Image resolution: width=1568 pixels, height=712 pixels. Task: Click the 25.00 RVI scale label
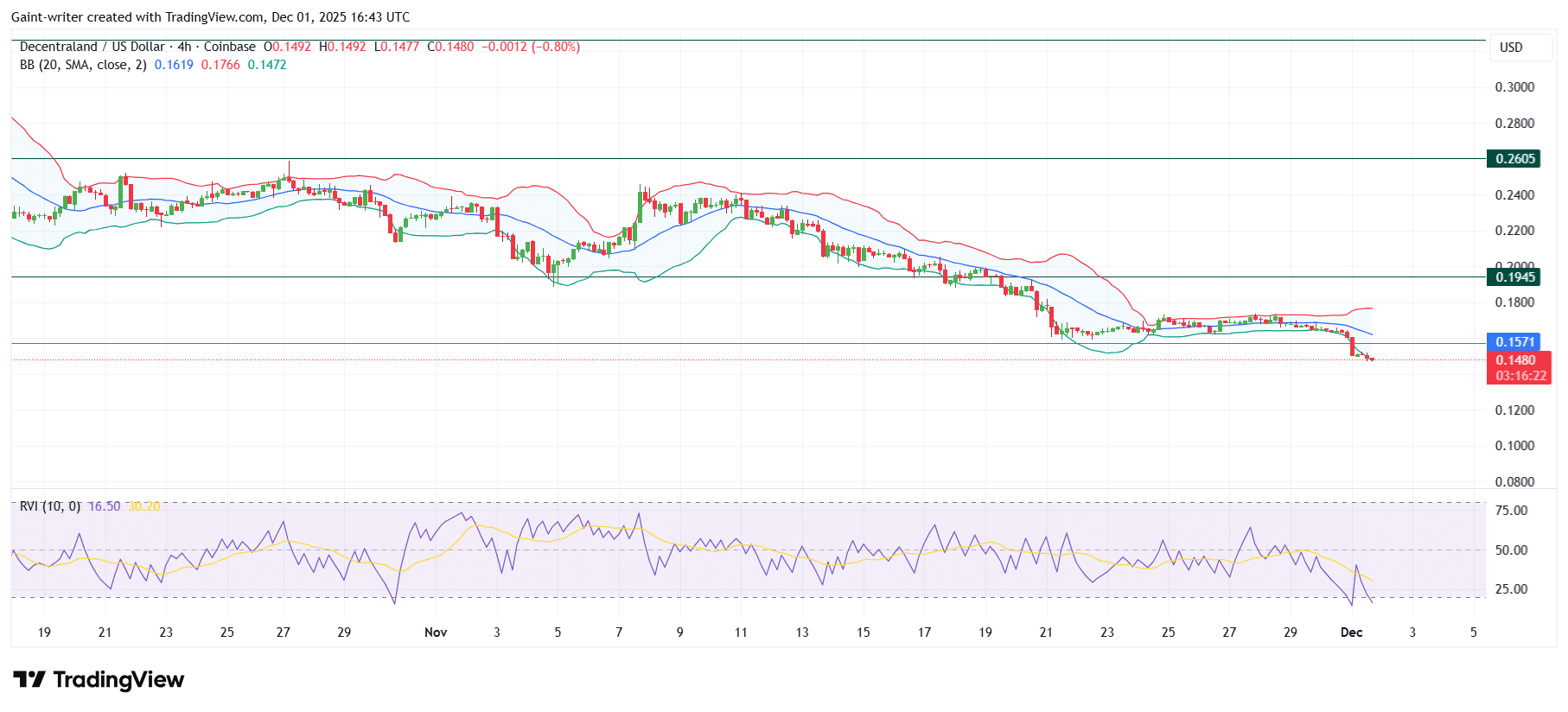pyautogui.click(x=1511, y=589)
